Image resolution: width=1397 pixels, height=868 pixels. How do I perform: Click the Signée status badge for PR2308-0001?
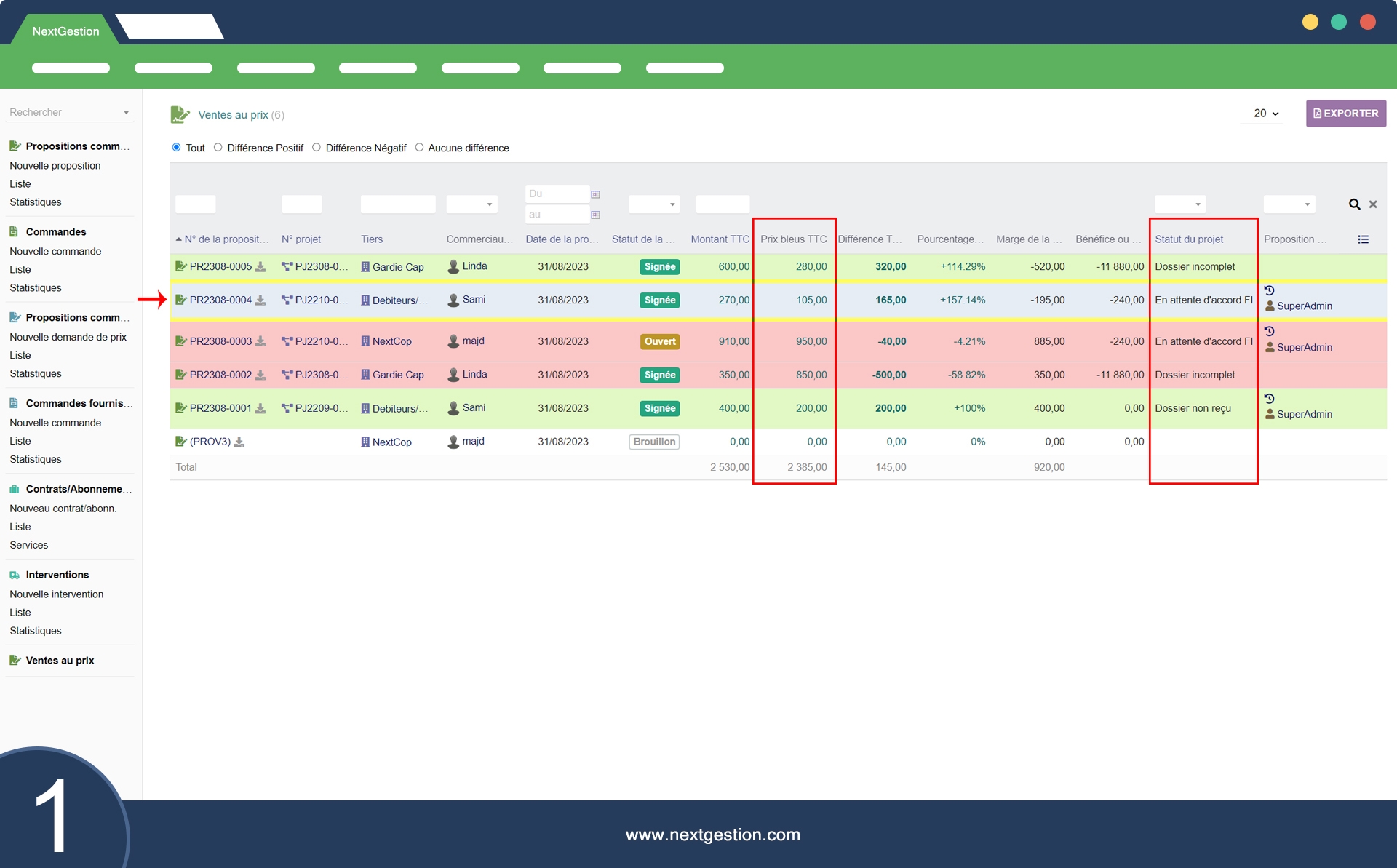659,408
